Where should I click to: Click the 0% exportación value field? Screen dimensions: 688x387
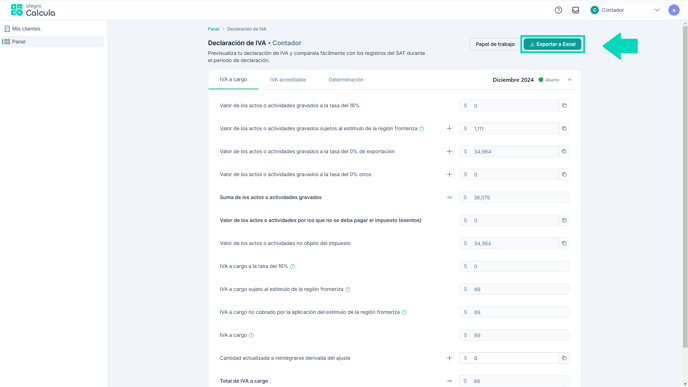pyautogui.click(x=509, y=151)
